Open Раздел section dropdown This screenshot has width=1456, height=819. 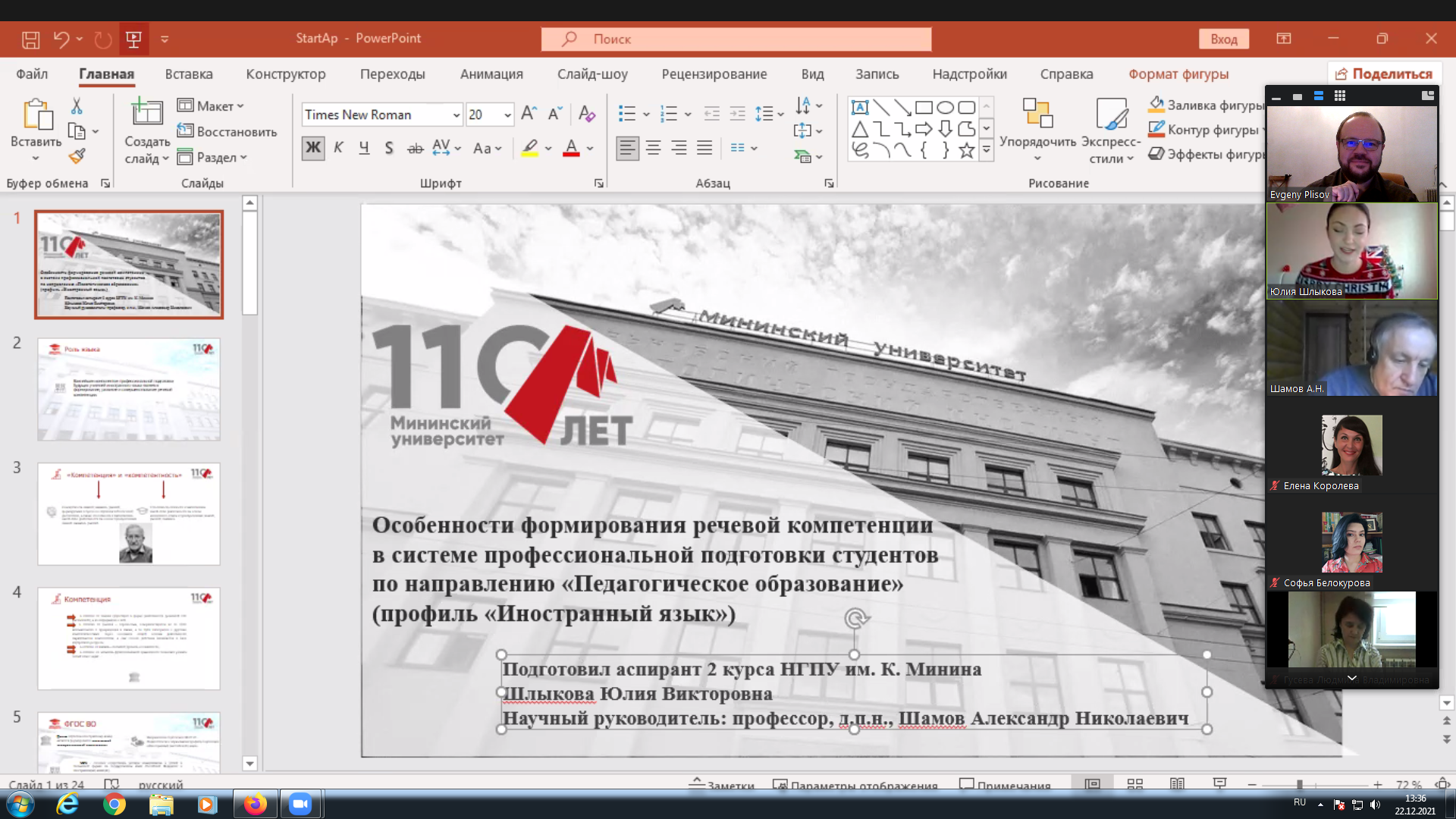(212, 157)
